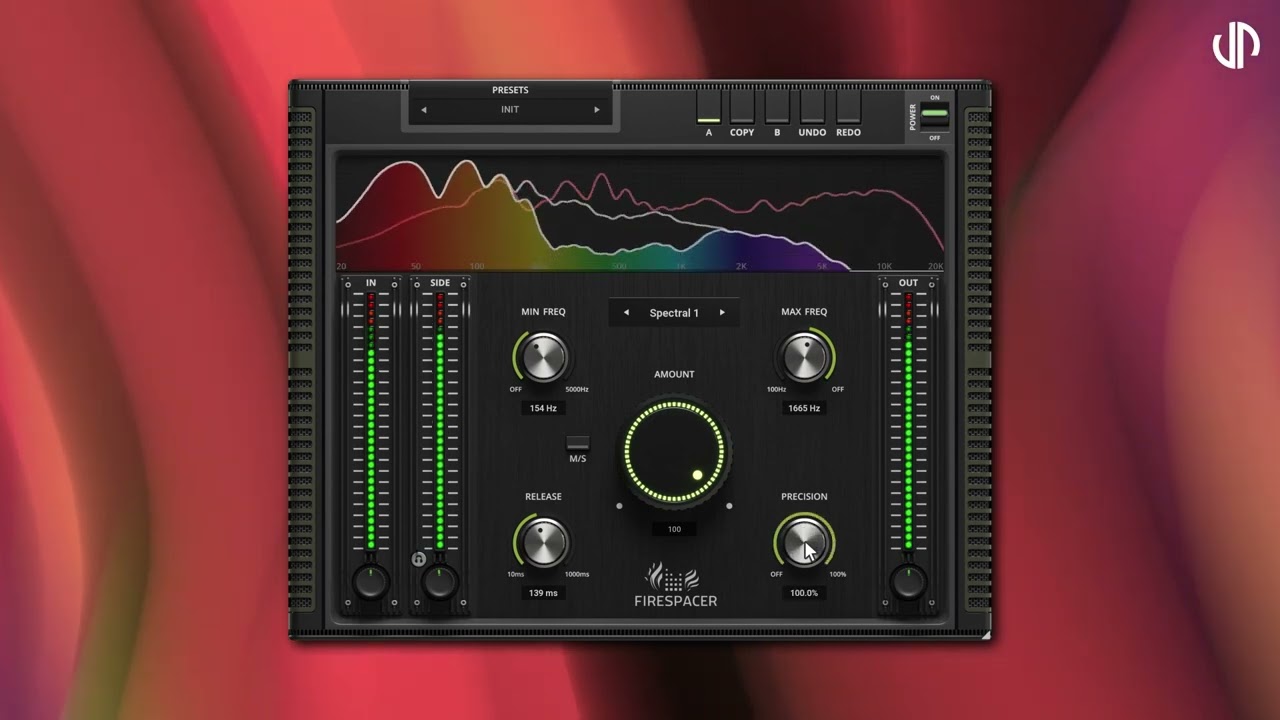Activate the B state button

coord(777,107)
